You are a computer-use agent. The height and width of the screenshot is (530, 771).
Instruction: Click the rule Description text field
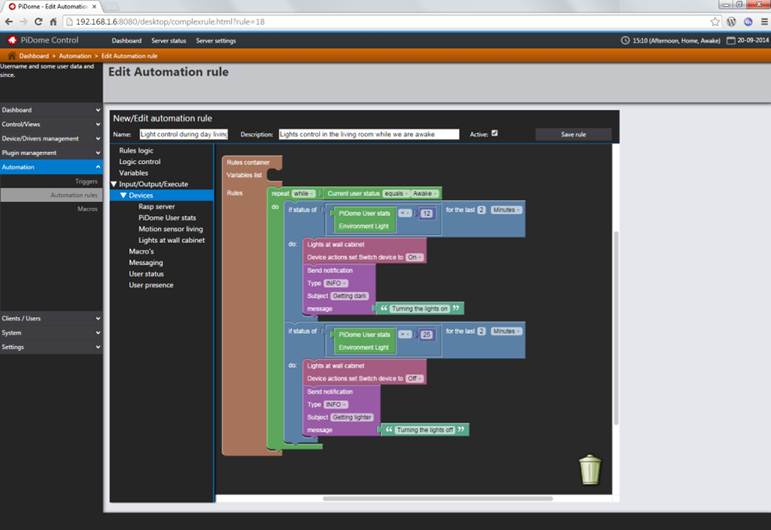click(x=367, y=134)
